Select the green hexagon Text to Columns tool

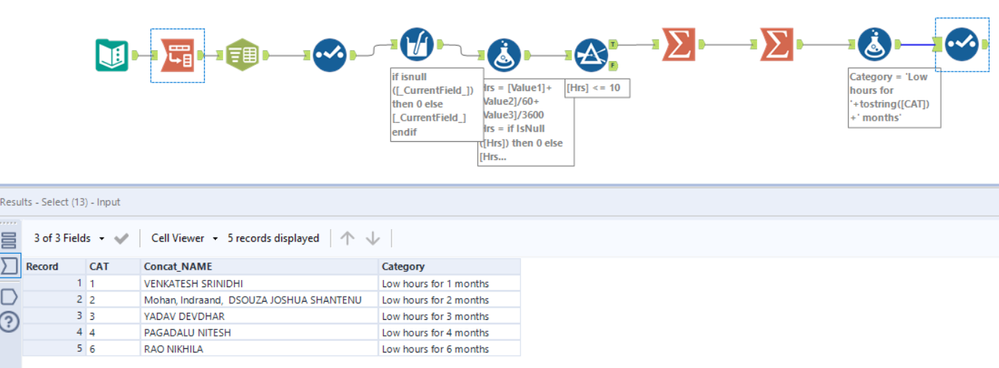coord(242,55)
